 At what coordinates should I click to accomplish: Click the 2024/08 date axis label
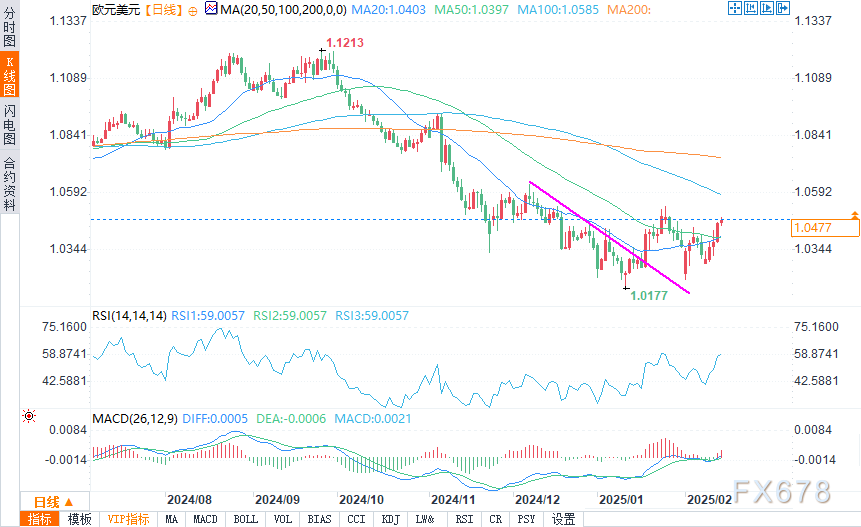(x=189, y=500)
